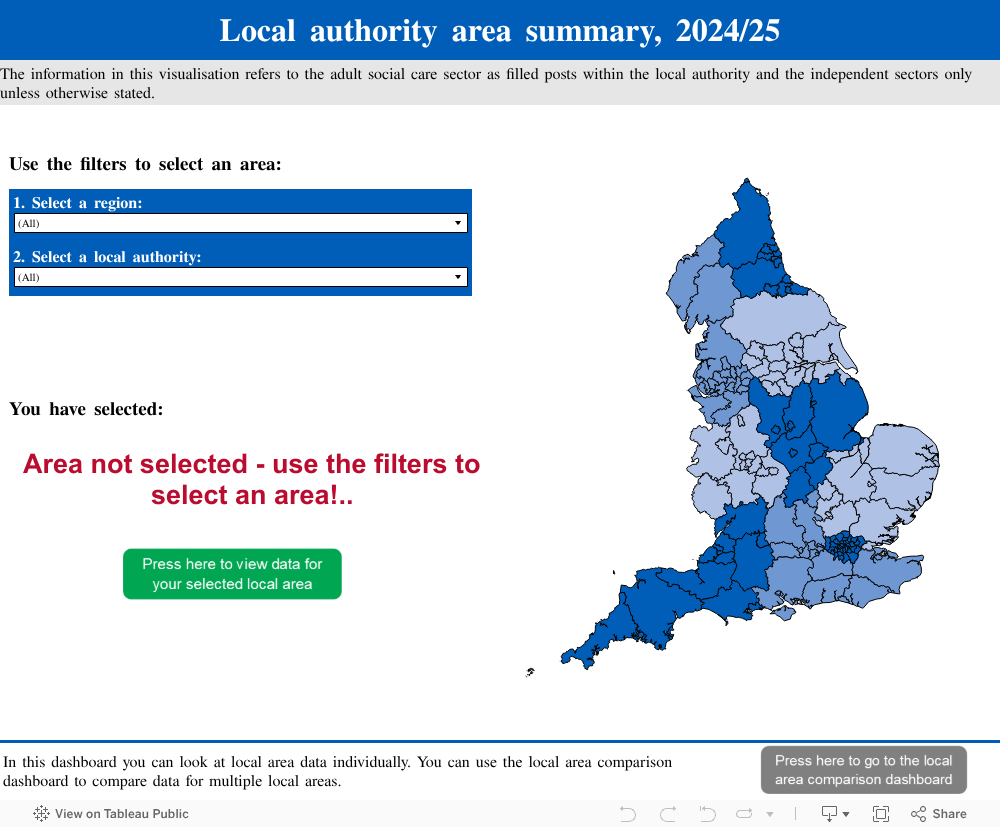Click the green view data for selected area button

point(232,574)
